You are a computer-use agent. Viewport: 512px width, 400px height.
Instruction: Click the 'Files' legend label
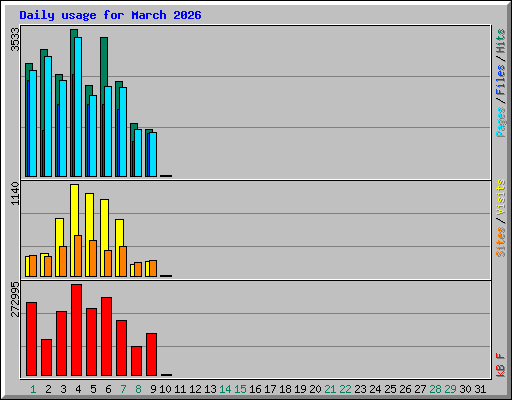pos(501,80)
